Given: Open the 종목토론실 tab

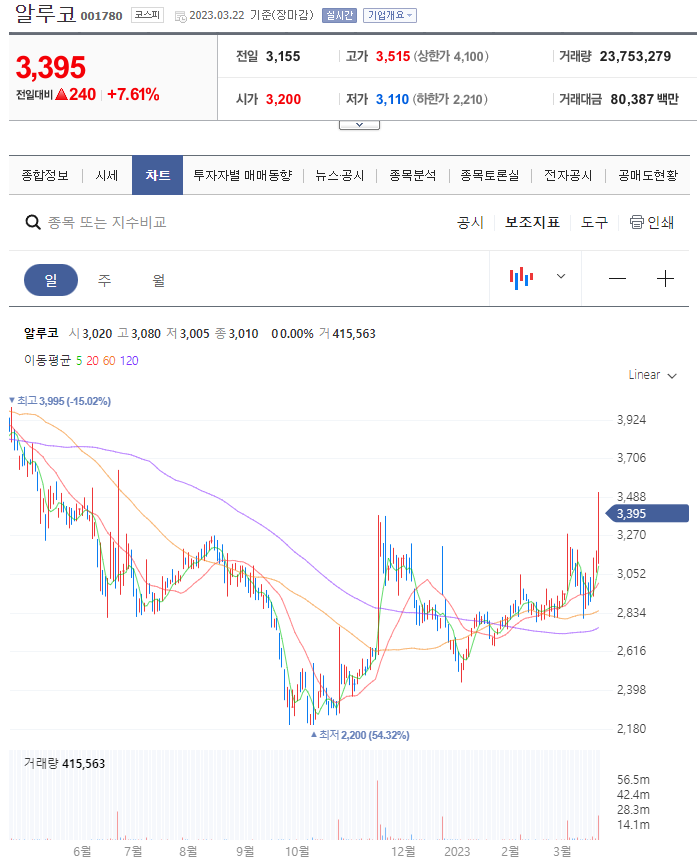Looking at the screenshot, I should [x=490, y=175].
